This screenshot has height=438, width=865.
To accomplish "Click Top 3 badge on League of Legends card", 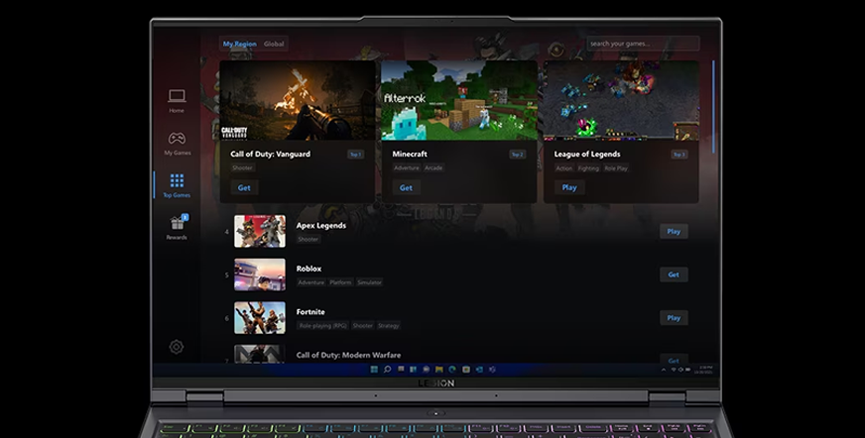I will point(679,154).
